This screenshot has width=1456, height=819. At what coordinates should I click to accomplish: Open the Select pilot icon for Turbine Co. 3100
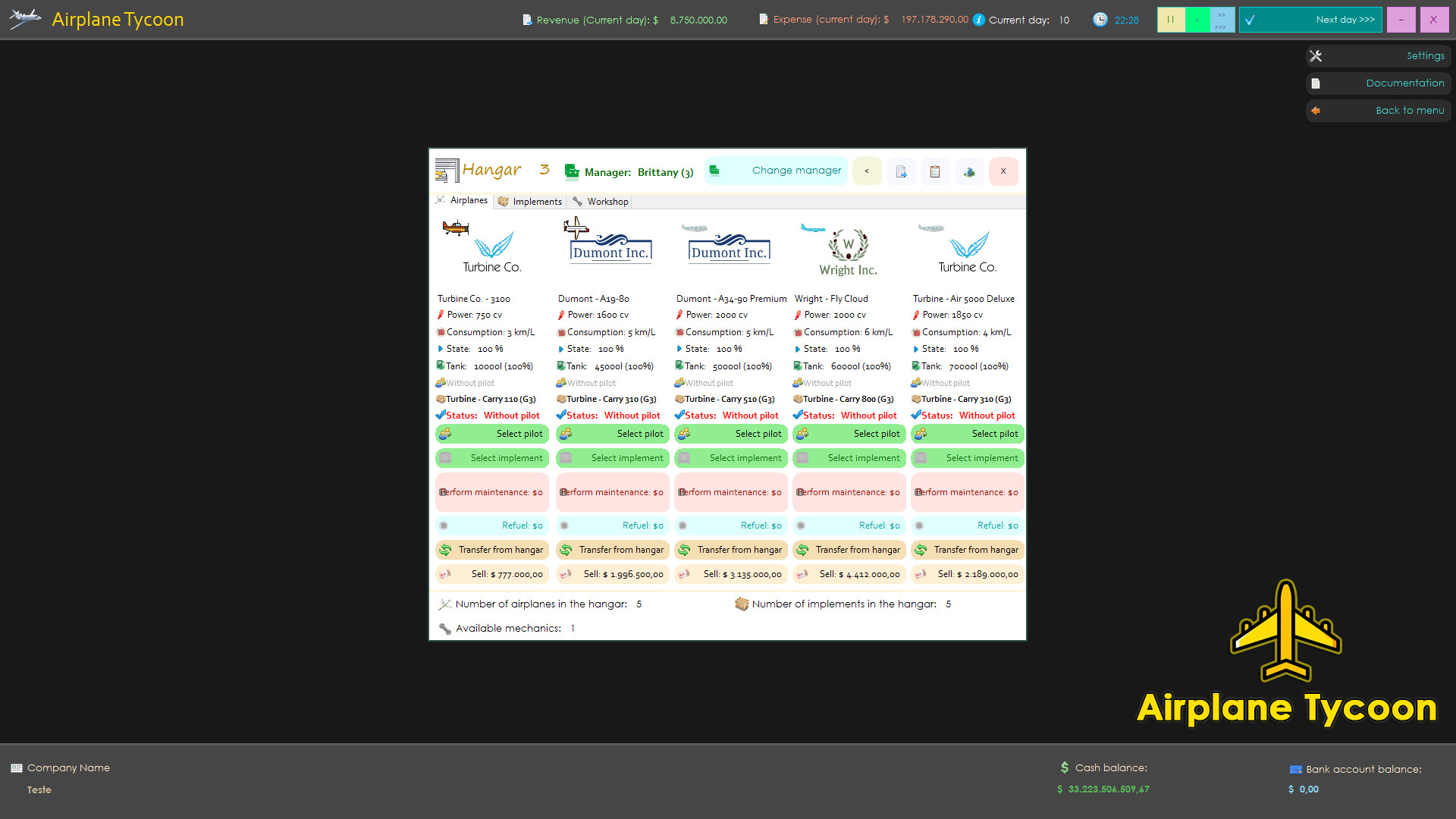(x=446, y=434)
